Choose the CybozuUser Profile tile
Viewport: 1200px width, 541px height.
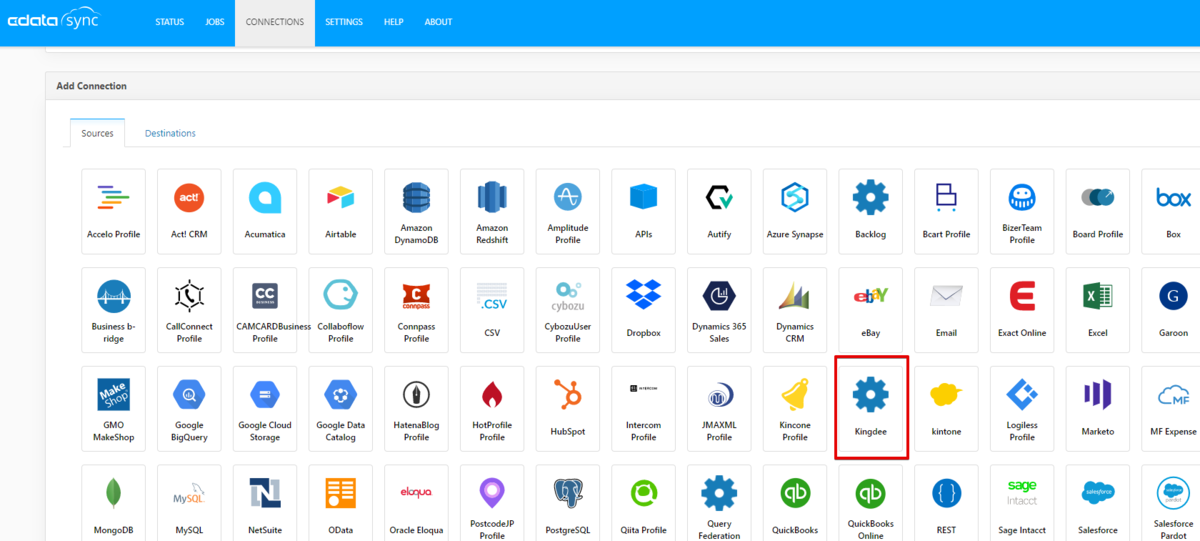[568, 310]
